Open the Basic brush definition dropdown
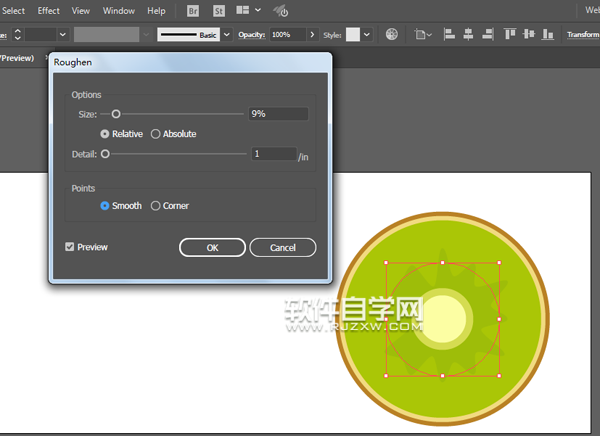The image size is (600, 436). click(227, 34)
